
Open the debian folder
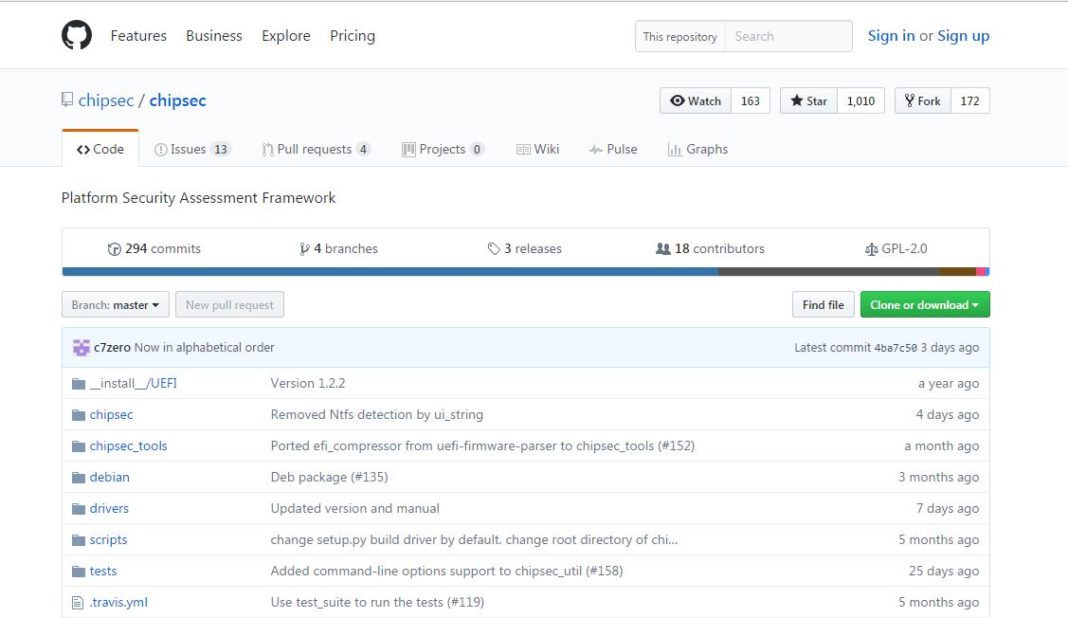110,477
